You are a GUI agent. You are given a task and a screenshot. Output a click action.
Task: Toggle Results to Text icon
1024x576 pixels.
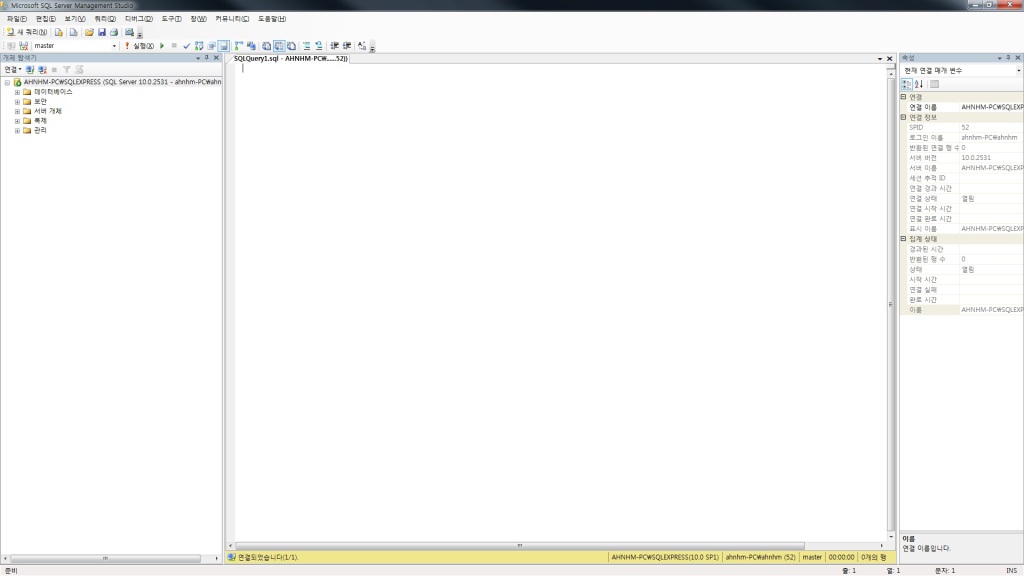266,46
